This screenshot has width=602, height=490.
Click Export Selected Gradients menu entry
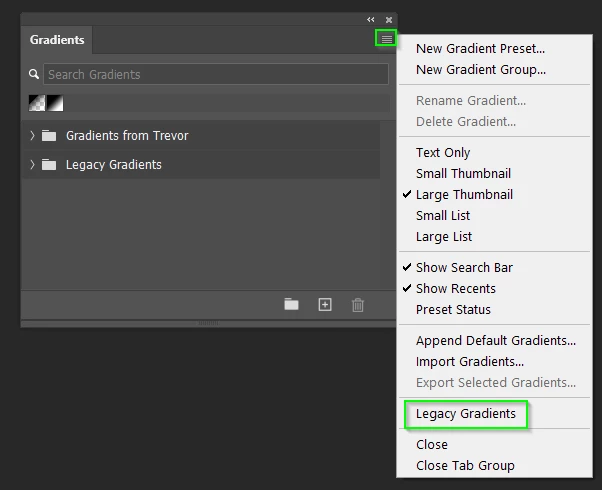(496, 383)
